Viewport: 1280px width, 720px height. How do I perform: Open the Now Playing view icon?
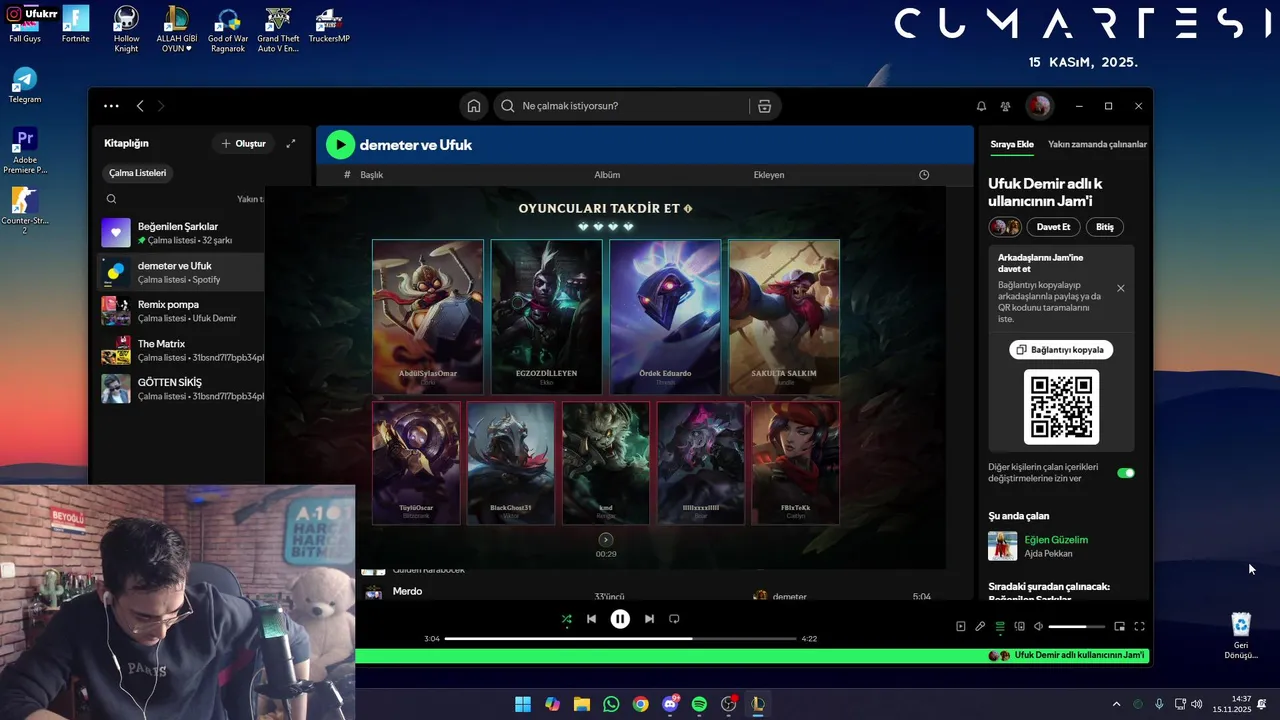click(961, 627)
